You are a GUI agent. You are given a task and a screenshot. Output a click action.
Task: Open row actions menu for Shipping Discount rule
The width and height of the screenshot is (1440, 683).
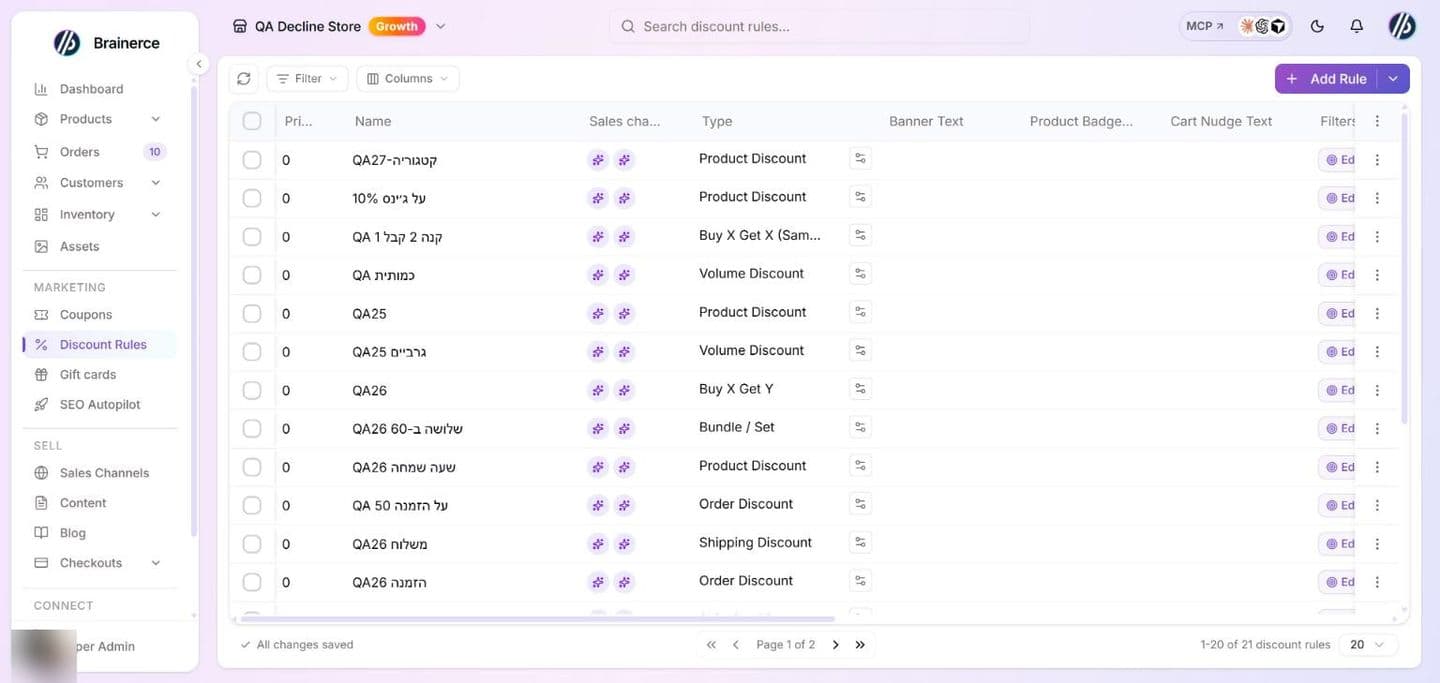1377,544
